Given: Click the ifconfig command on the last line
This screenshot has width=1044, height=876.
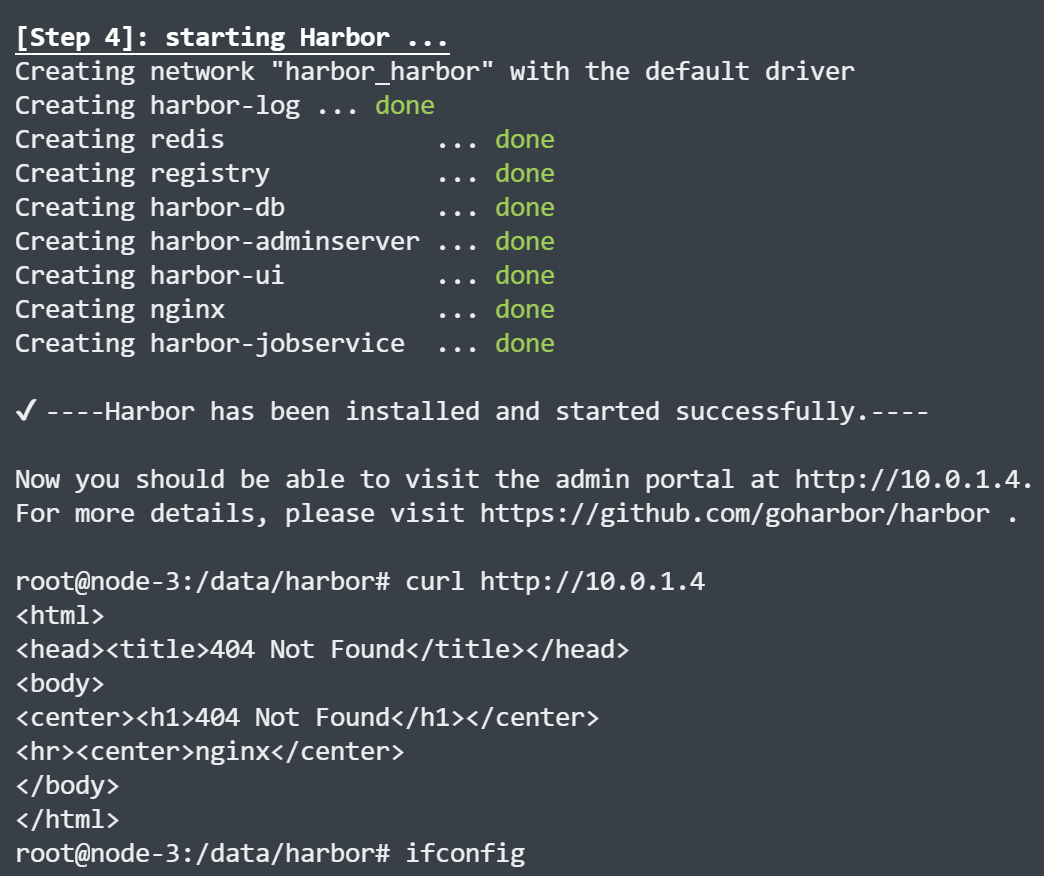Looking at the screenshot, I should coord(465,854).
